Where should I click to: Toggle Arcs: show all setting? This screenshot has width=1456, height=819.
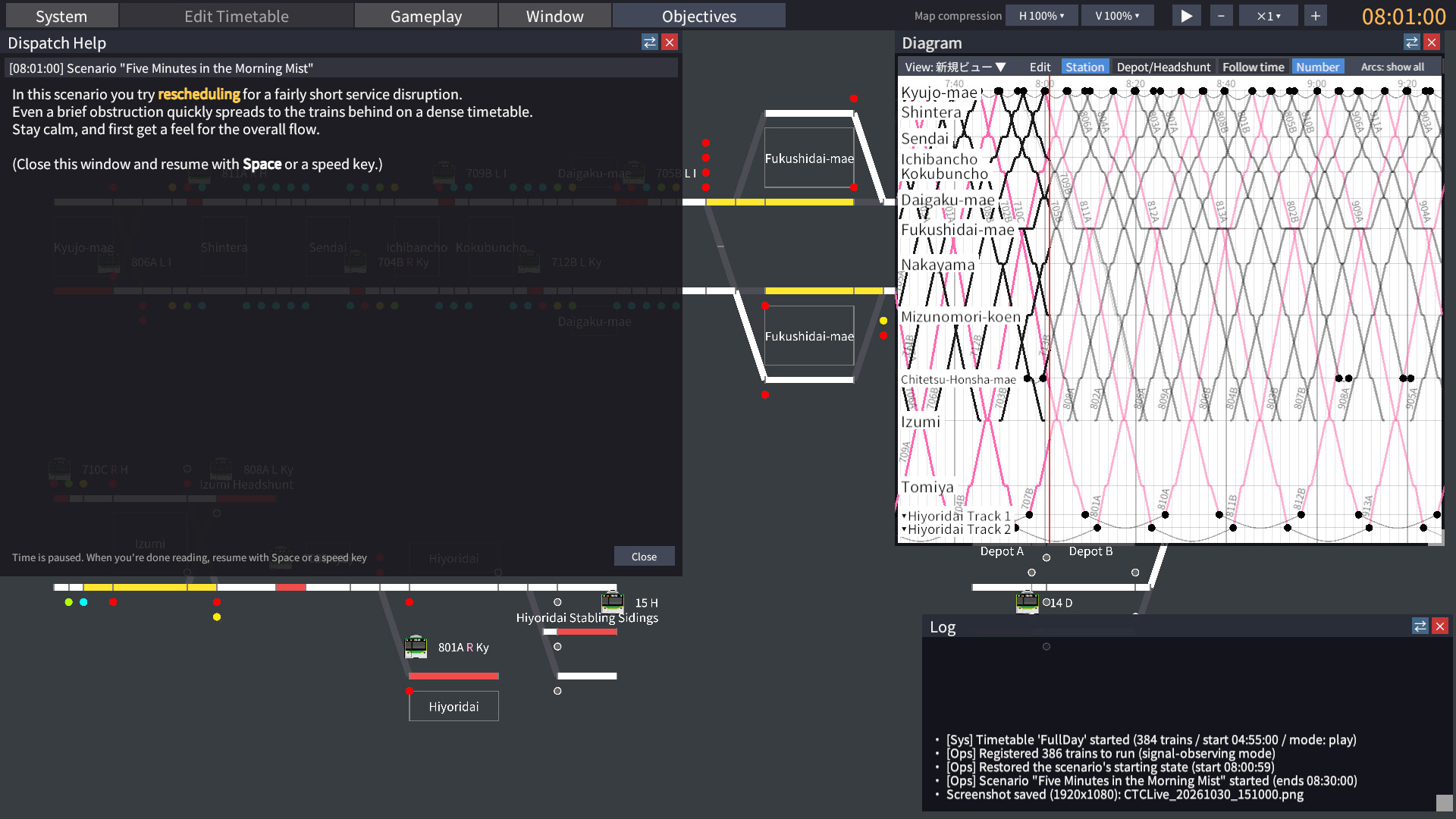click(1392, 67)
